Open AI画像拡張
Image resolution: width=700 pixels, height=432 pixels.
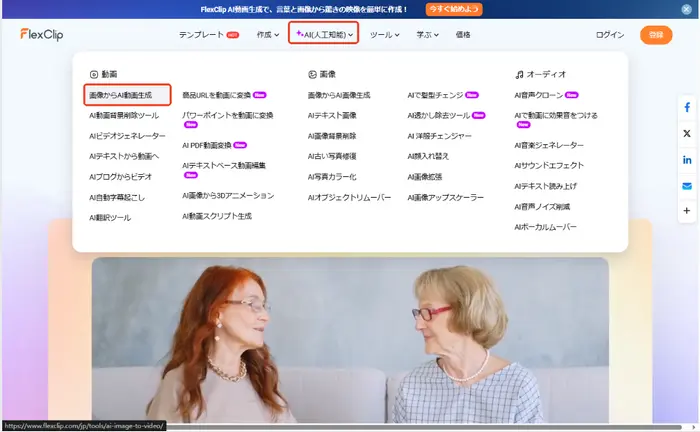point(425,177)
